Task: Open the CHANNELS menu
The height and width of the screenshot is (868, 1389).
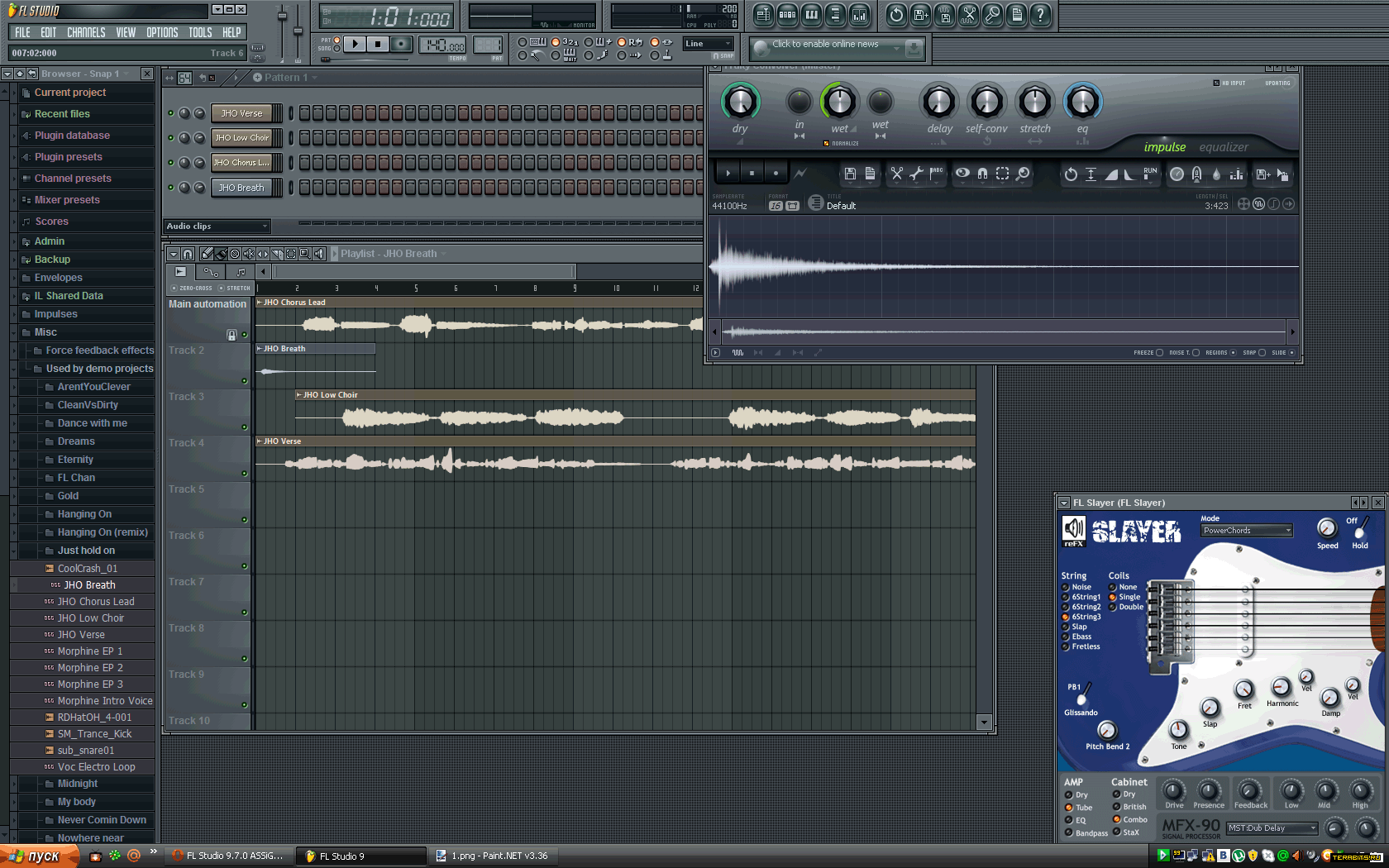Action: (x=86, y=33)
